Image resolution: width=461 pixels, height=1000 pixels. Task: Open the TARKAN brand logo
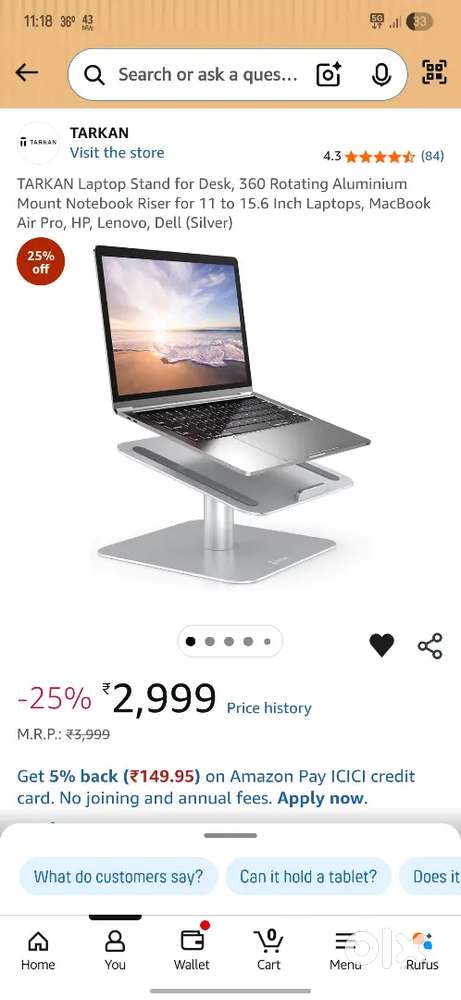38,142
